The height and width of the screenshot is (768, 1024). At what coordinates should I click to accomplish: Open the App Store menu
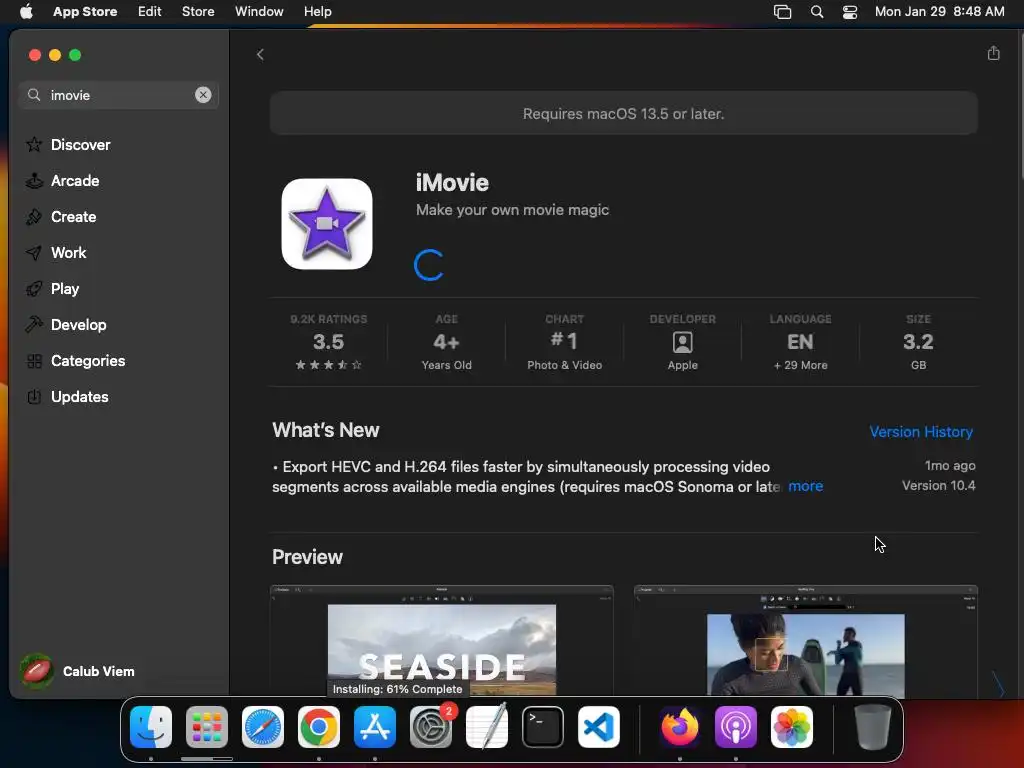pos(85,11)
